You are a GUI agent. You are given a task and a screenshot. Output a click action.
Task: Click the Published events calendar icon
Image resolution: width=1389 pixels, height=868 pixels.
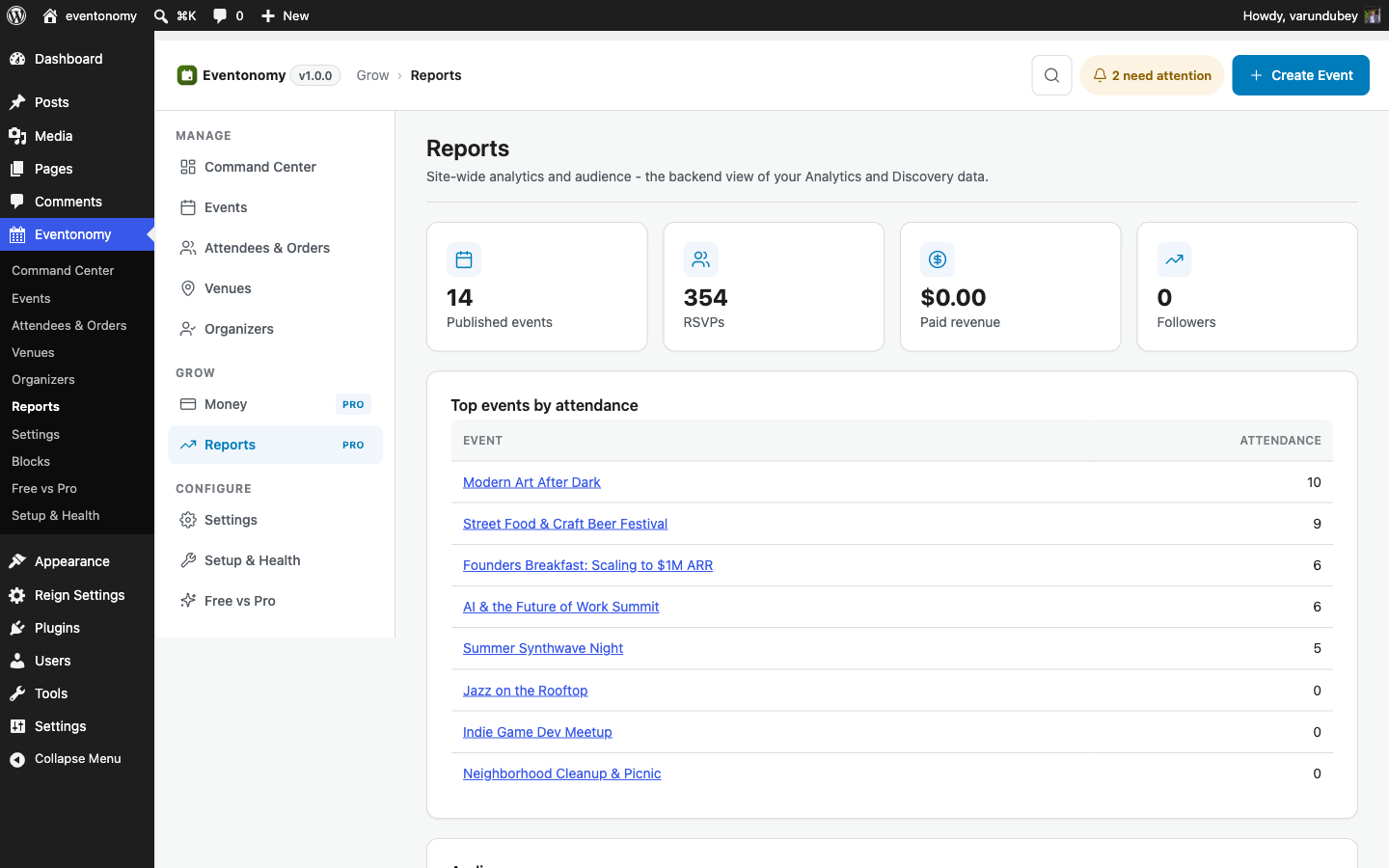point(464,259)
